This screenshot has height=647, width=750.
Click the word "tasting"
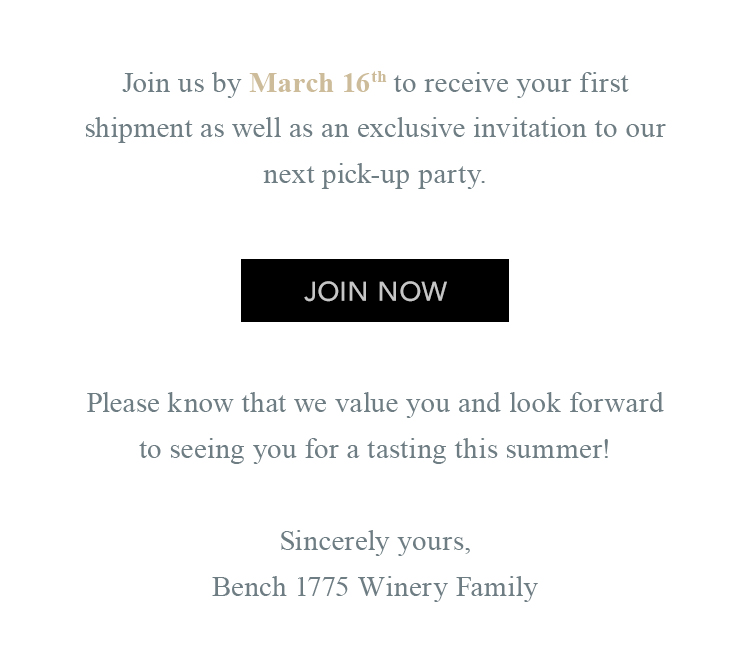(x=407, y=450)
